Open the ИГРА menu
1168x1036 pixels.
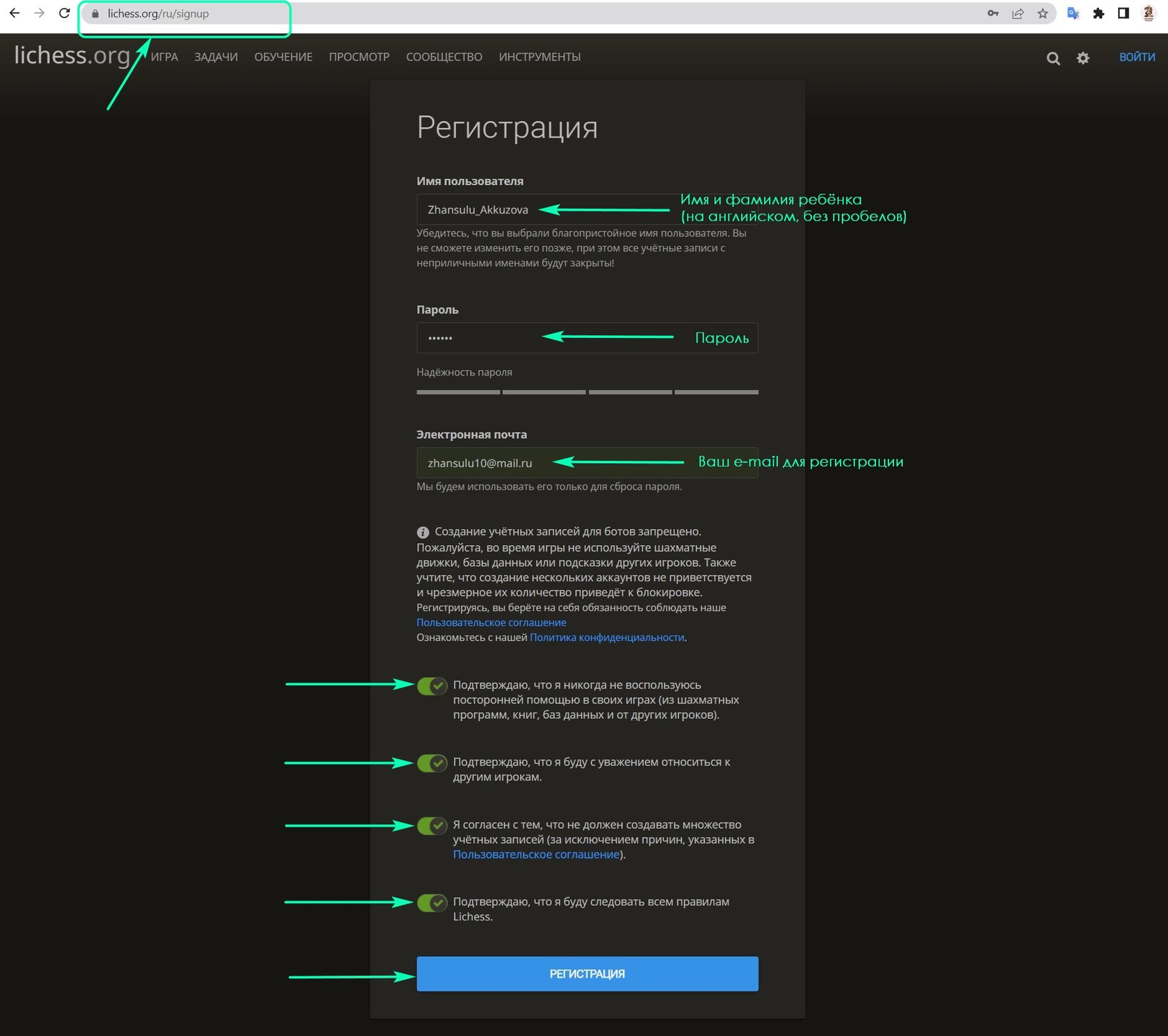[x=165, y=57]
